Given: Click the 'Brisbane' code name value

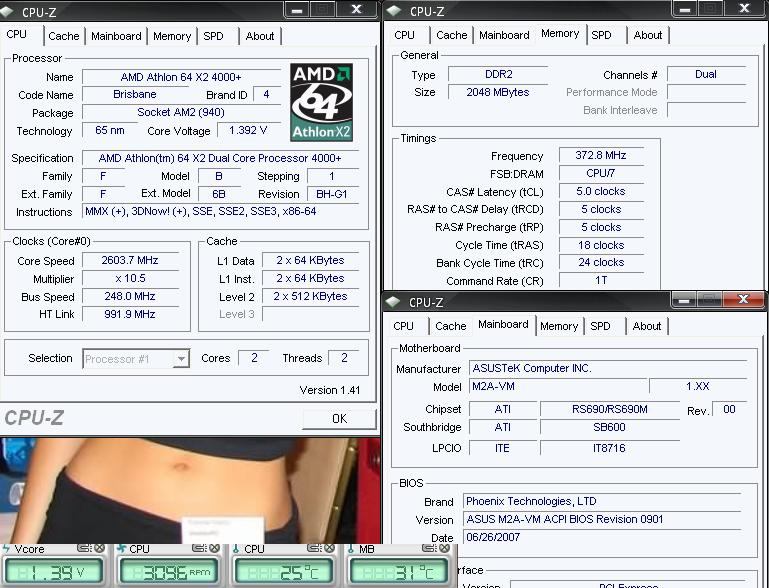Looking at the screenshot, I should click(135, 94).
